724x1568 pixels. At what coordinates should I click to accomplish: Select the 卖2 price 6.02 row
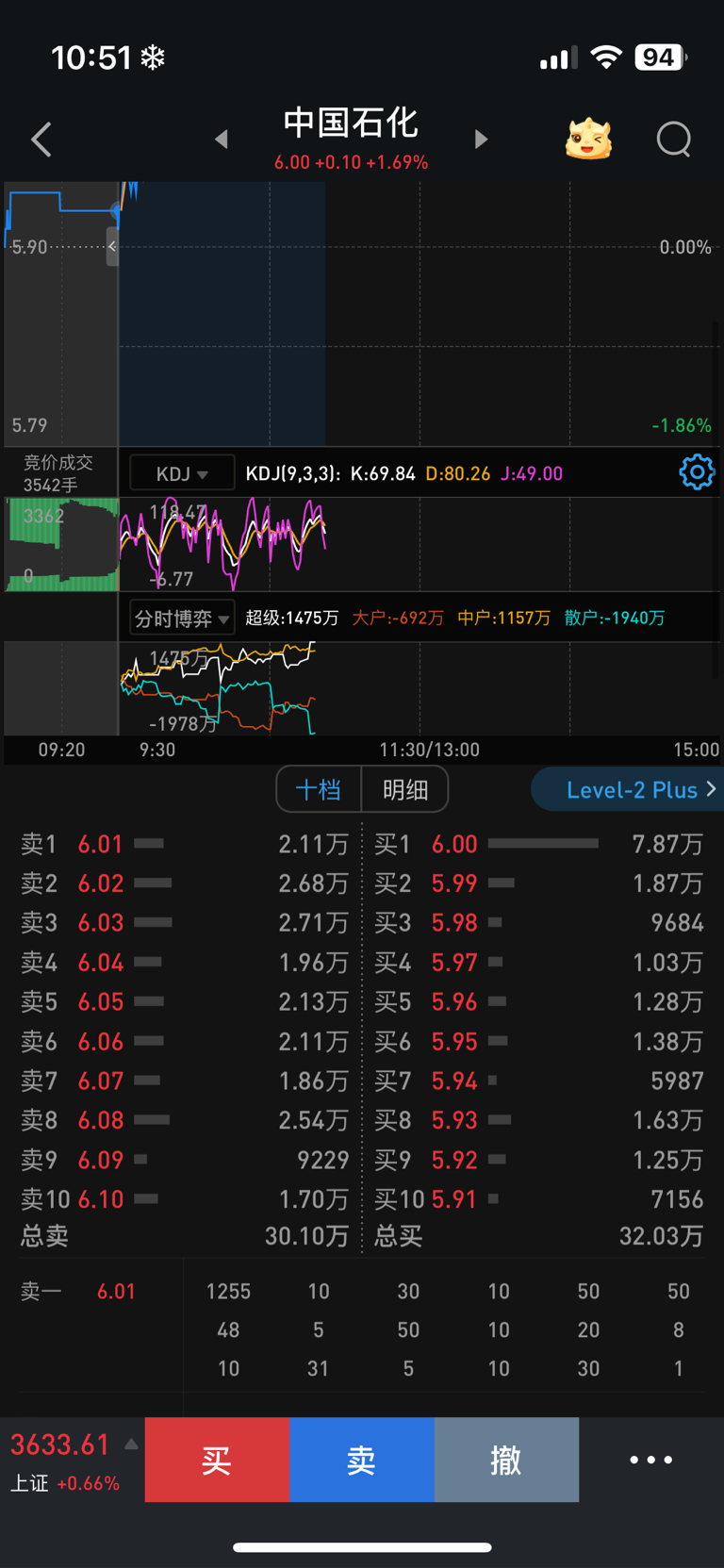click(185, 883)
